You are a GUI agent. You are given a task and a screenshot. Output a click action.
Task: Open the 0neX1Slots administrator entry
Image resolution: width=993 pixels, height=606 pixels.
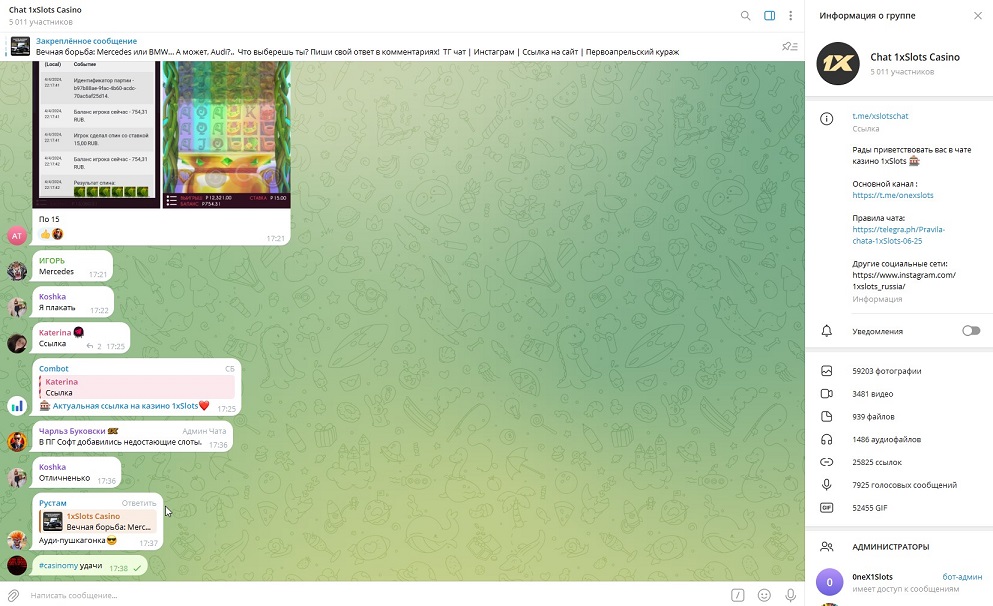coord(899,582)
